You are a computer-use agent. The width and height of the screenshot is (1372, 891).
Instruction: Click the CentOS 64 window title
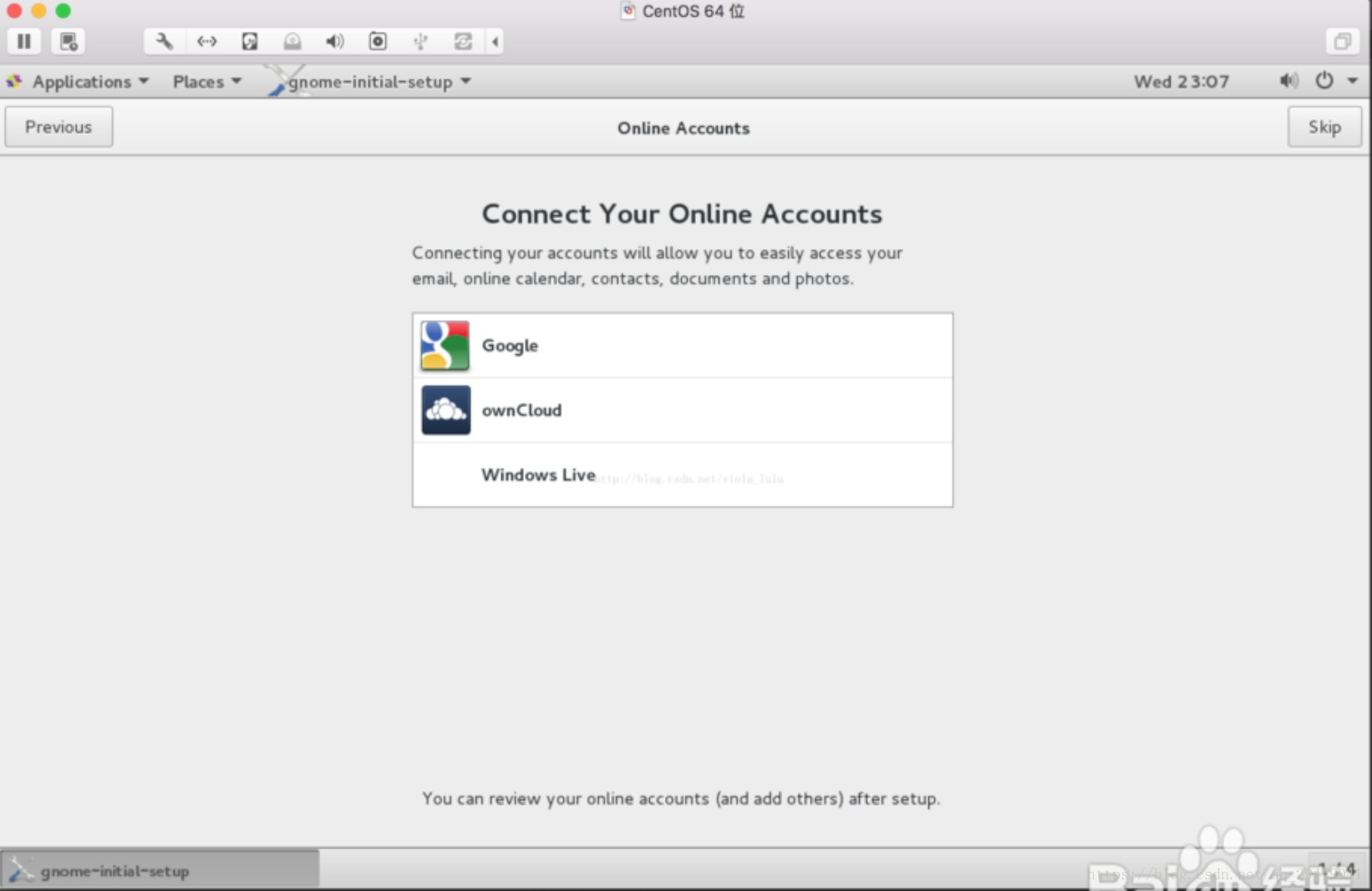[x=693, y=11]
